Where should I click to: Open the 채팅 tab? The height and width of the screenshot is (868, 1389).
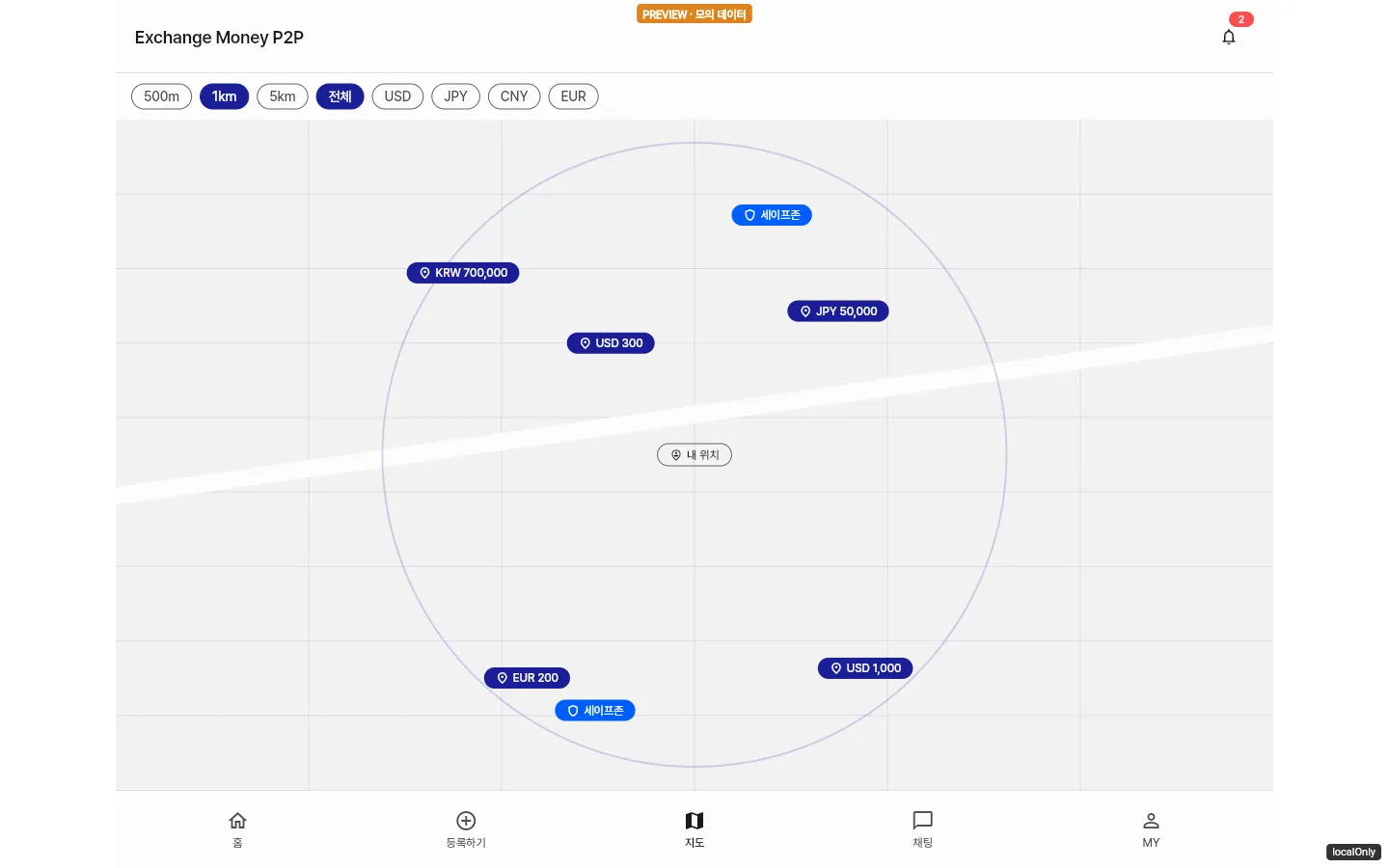click(923, 829)
